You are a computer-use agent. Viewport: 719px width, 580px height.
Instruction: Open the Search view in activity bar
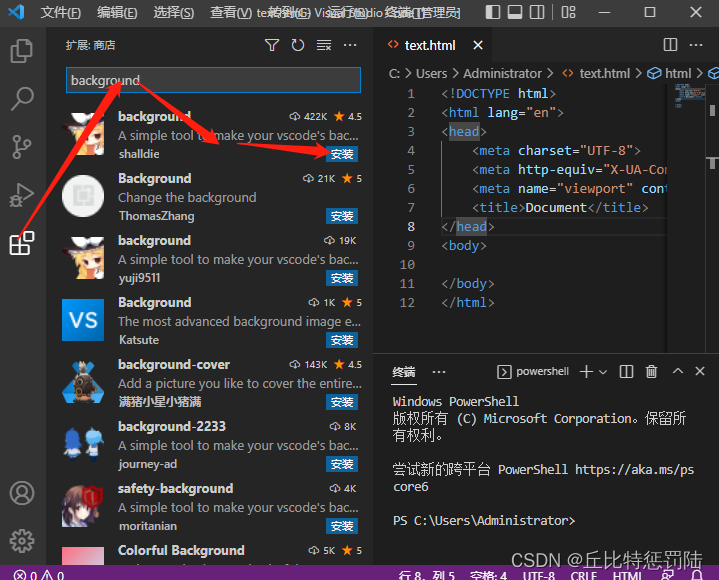pyautogui.click(x=21, y=99)
